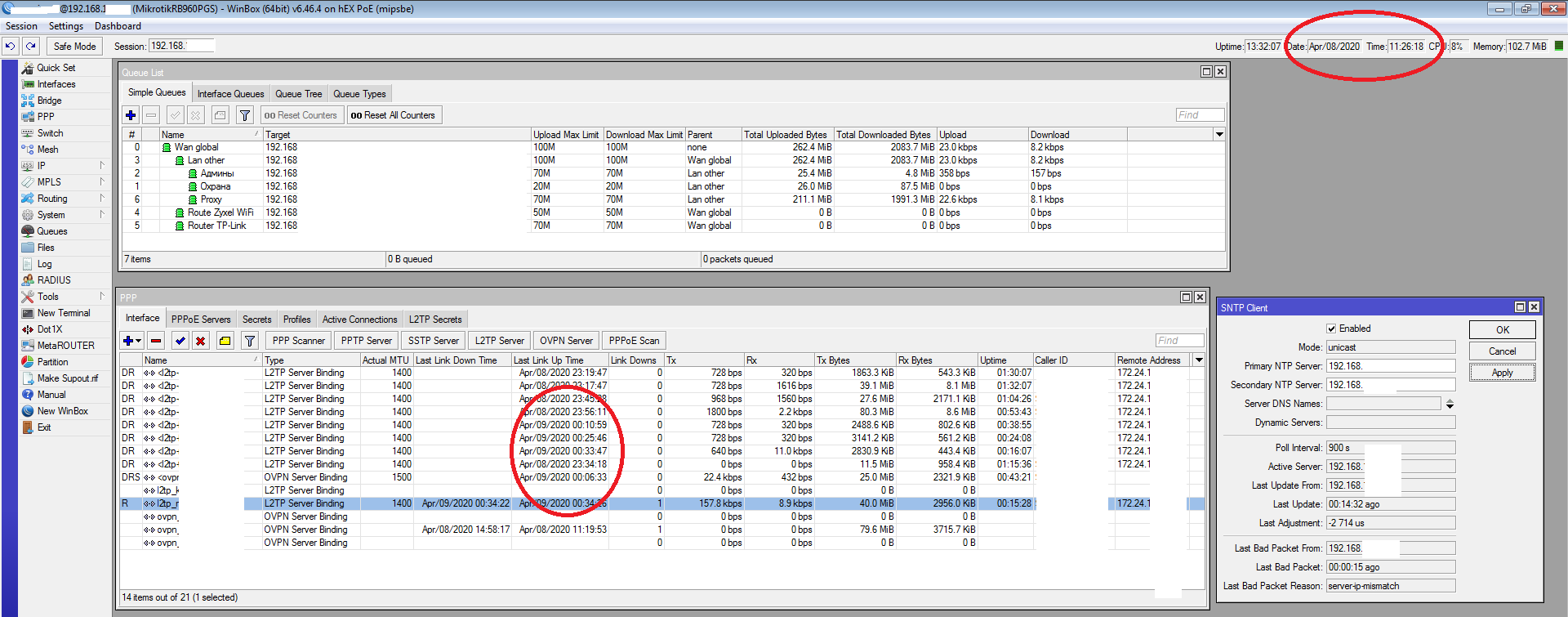The width and height of the screenshot is (1568, 617).
Task: Open Files in the sidebar
Action: coord(46,248)
